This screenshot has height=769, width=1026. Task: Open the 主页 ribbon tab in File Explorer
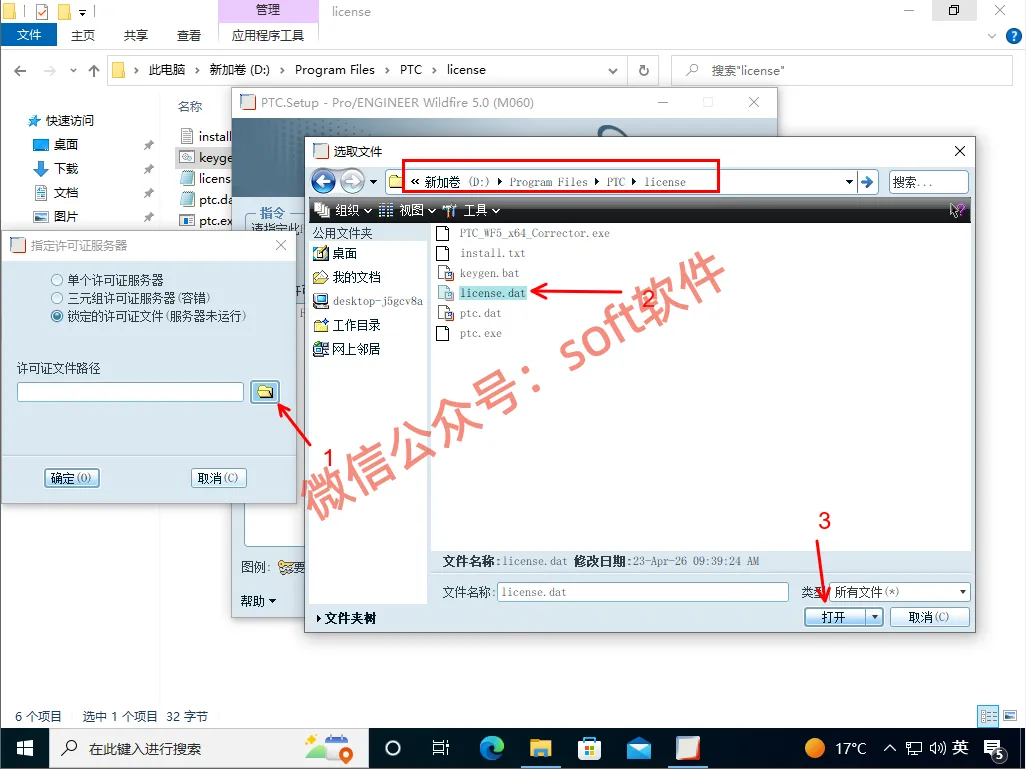click(x=82, y=35)
